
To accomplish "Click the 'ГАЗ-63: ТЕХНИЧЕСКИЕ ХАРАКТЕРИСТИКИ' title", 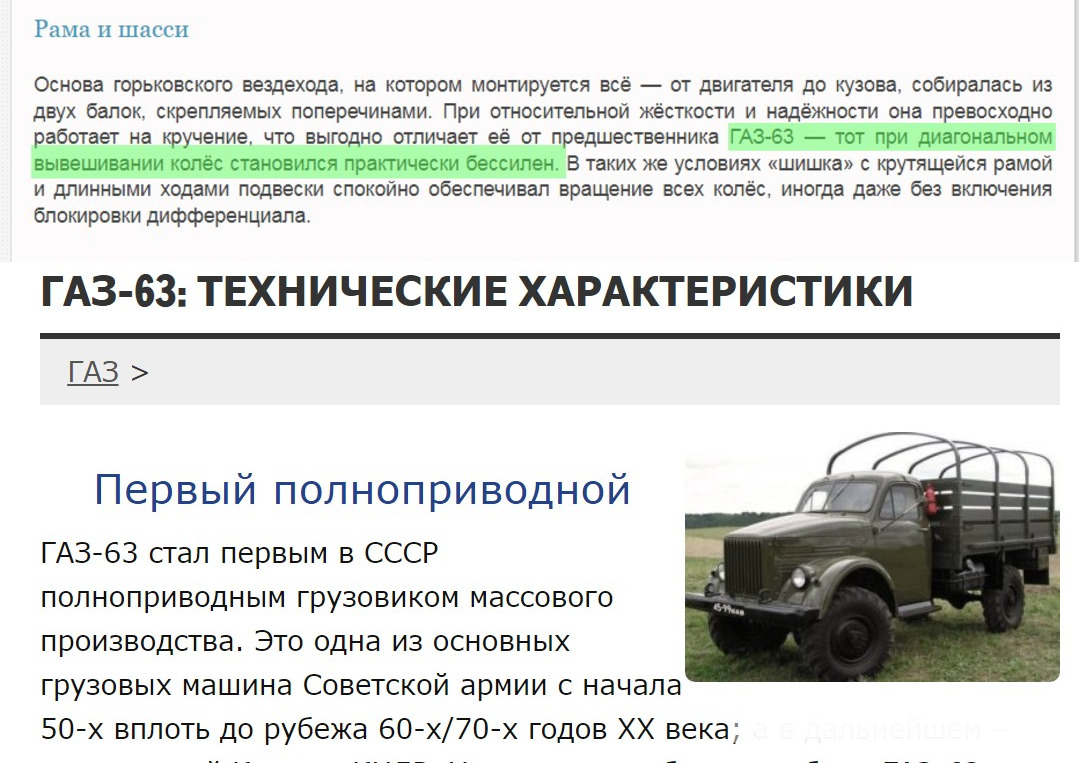I will click(x=477, y=291).
